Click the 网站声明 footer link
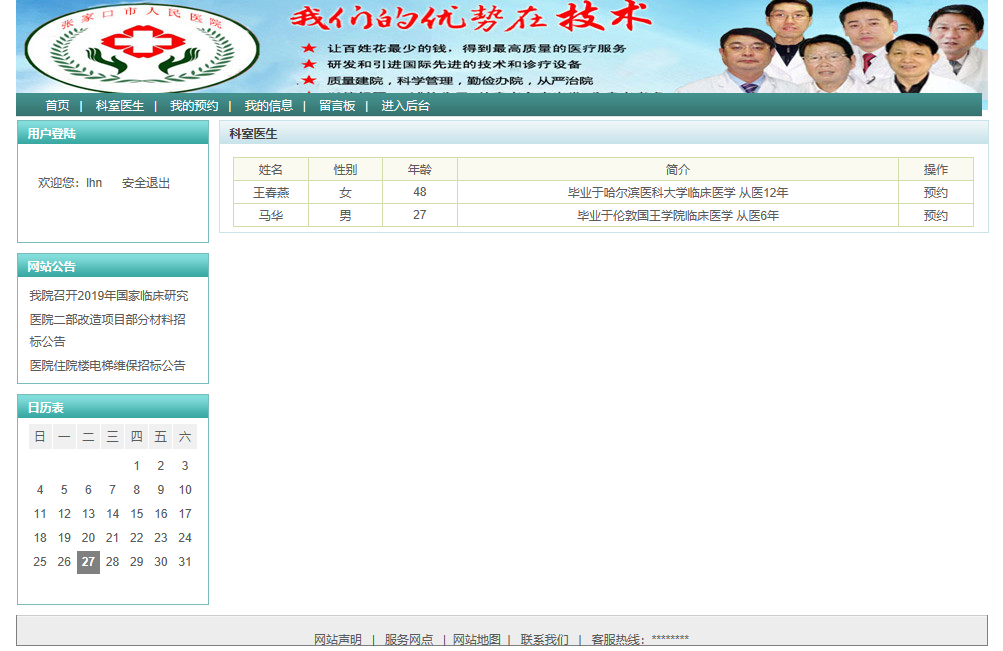Image resolution: width=1003 pixels, height=651 pixels. tap(338, 639)
